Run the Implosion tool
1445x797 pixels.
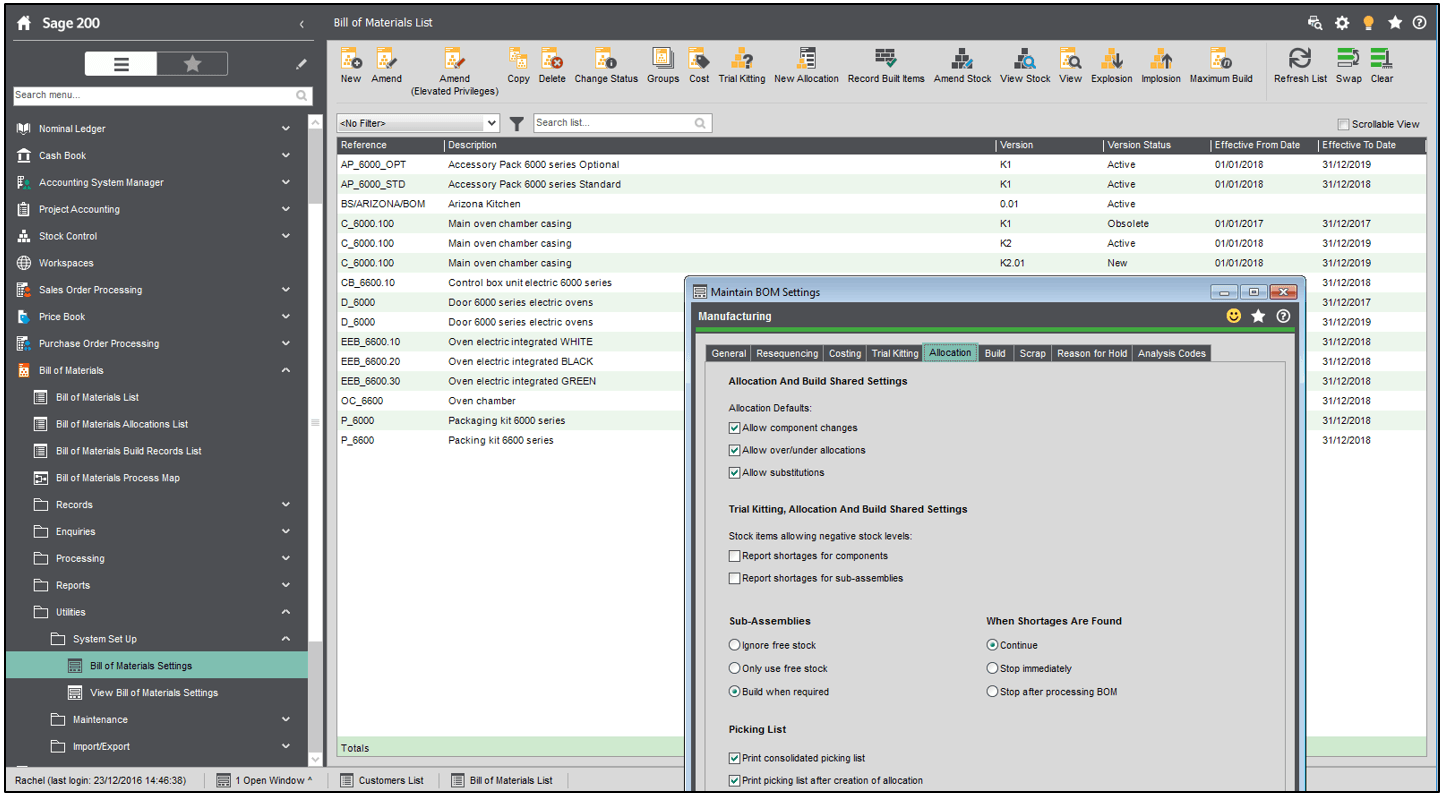pos(1161,59)
